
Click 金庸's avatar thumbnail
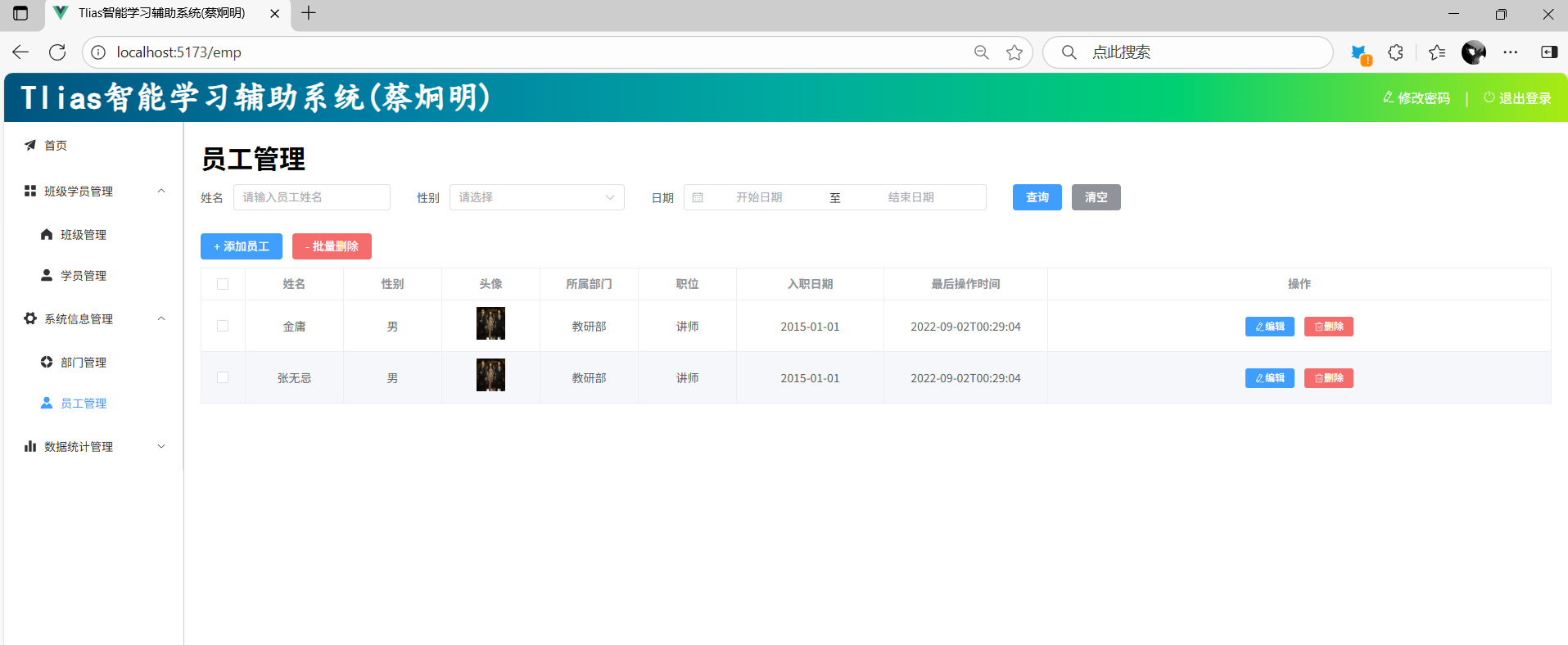tap(490, 323)
